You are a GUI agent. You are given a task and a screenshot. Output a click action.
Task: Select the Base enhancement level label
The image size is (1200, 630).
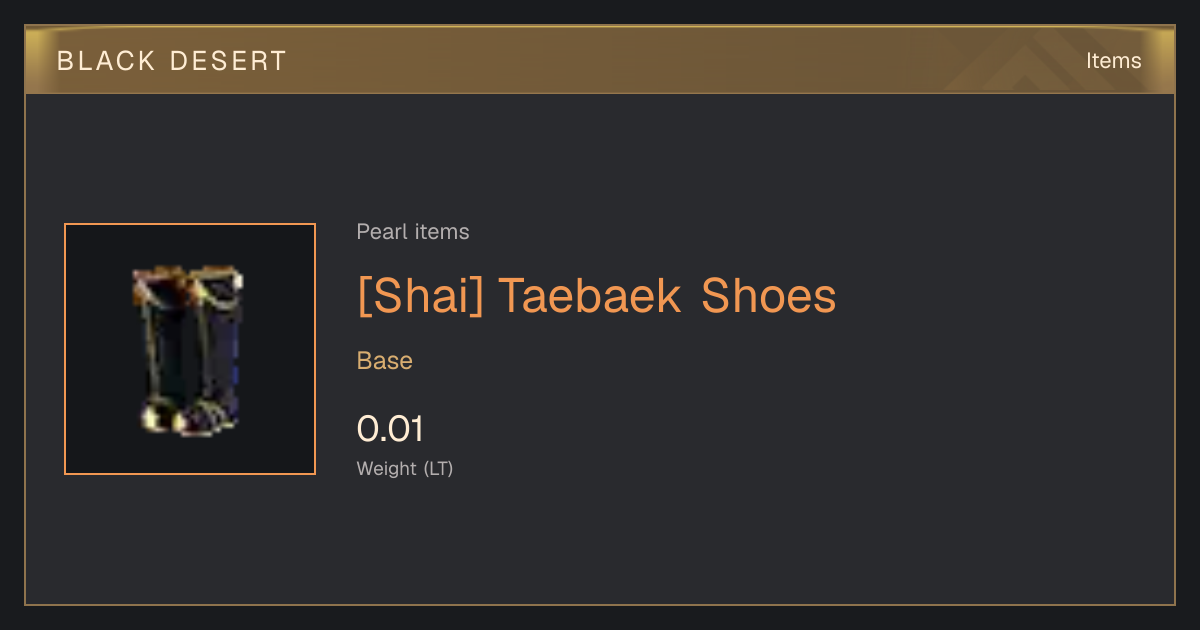[x=385, y=361]
